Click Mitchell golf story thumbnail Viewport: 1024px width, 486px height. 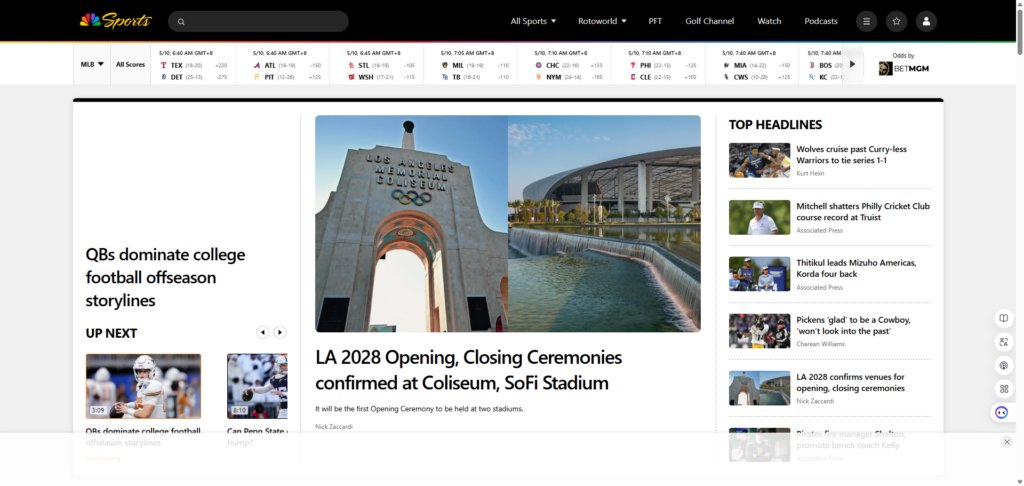760,218
